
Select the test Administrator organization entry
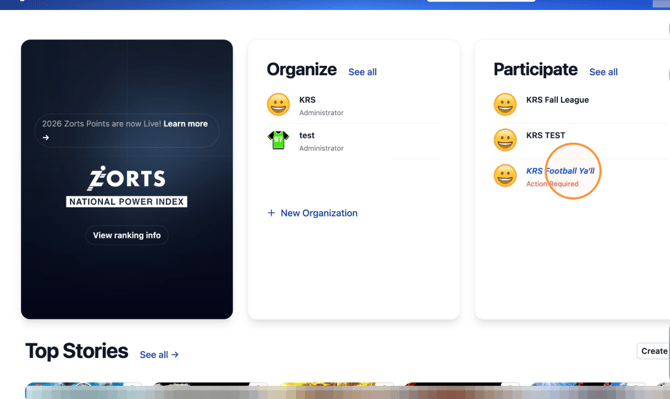354,141
